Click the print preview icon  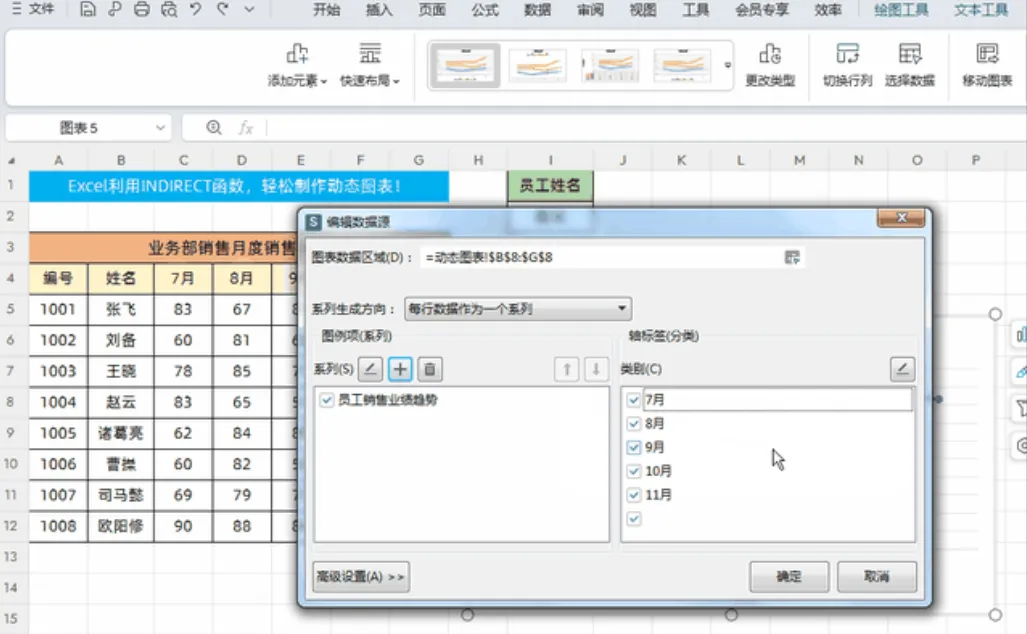168,9
